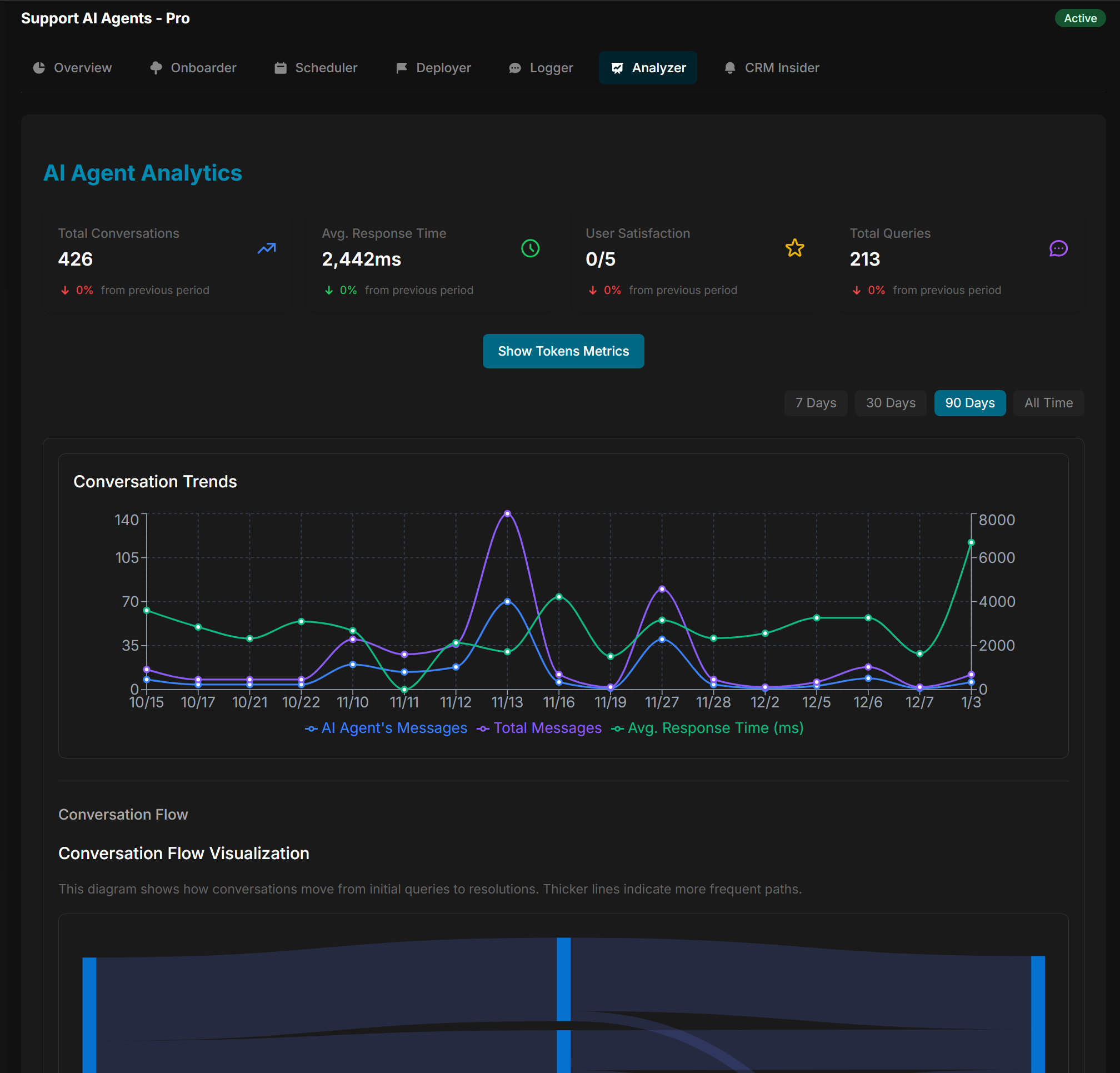Click the Active status badge
This screenshot has height=1073, width=1120.
click(x=1079, y=18)
